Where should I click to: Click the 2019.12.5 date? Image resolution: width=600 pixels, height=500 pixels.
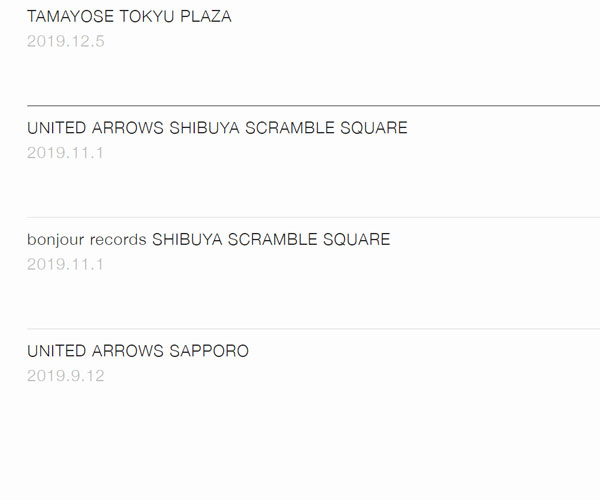tap(66, 41)
